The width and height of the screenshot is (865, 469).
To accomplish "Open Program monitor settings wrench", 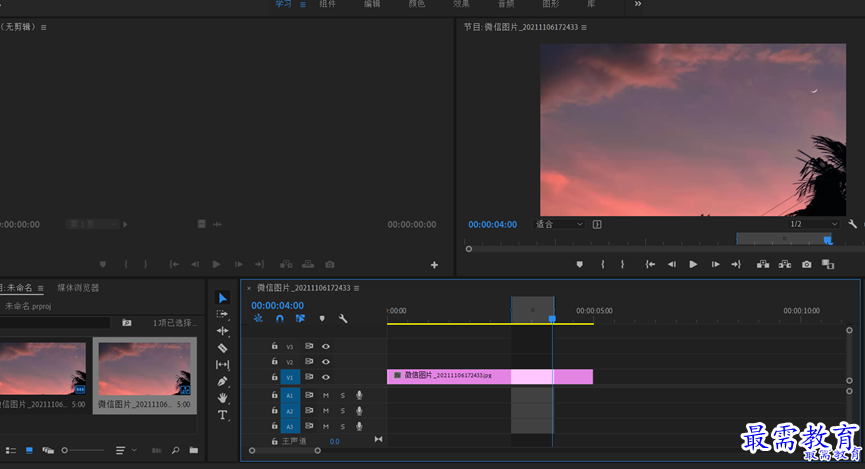I will [x=852, y=224].
